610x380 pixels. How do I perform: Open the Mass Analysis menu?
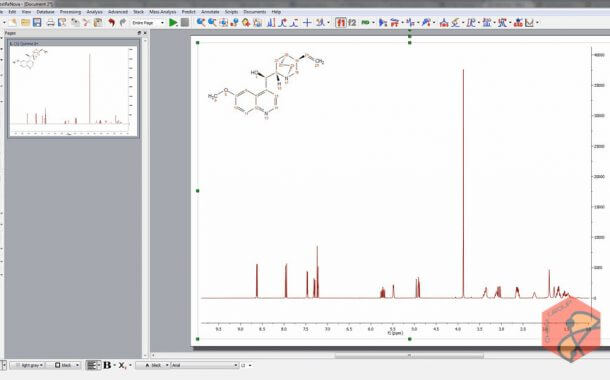coord(163,12)
